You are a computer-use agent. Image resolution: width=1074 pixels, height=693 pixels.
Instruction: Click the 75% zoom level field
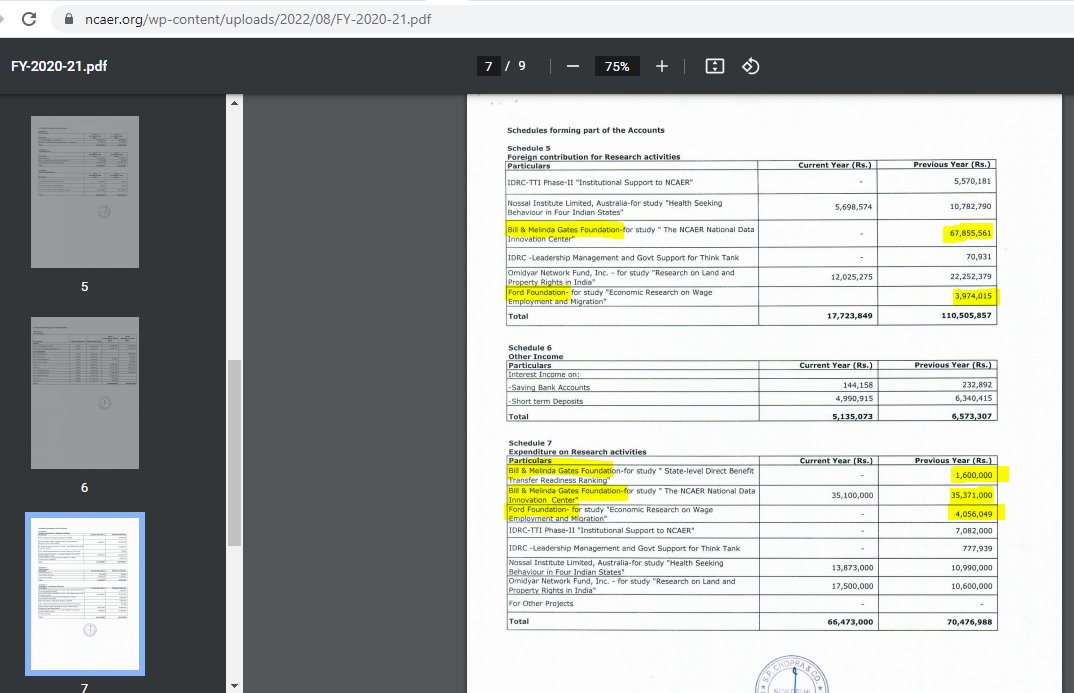coord(616,66)
